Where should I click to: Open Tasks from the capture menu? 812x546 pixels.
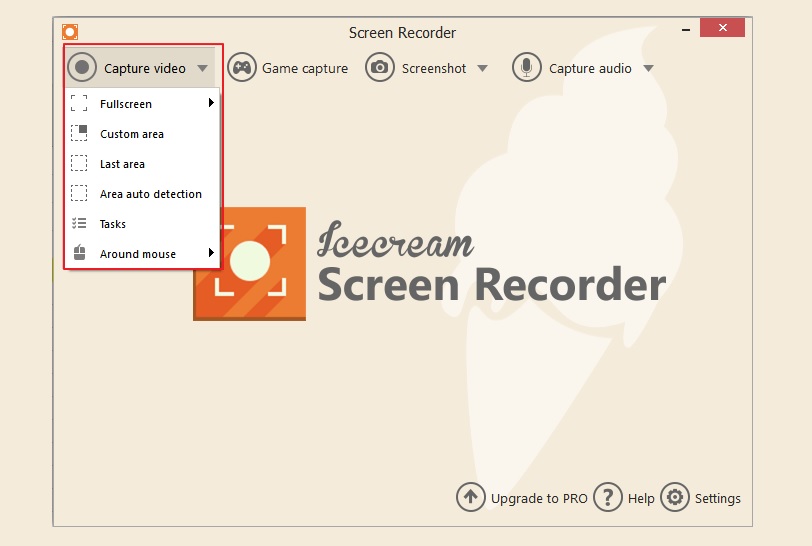pos(143,224)
